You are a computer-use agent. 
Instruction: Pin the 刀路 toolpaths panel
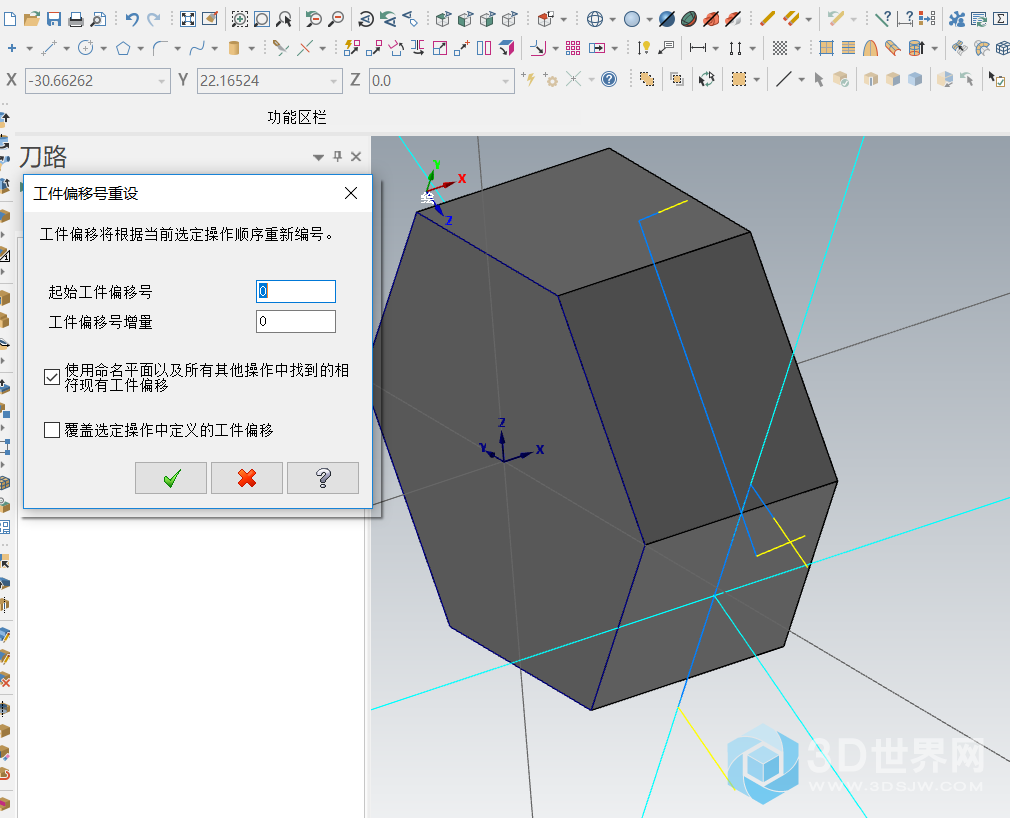(338, 157)
